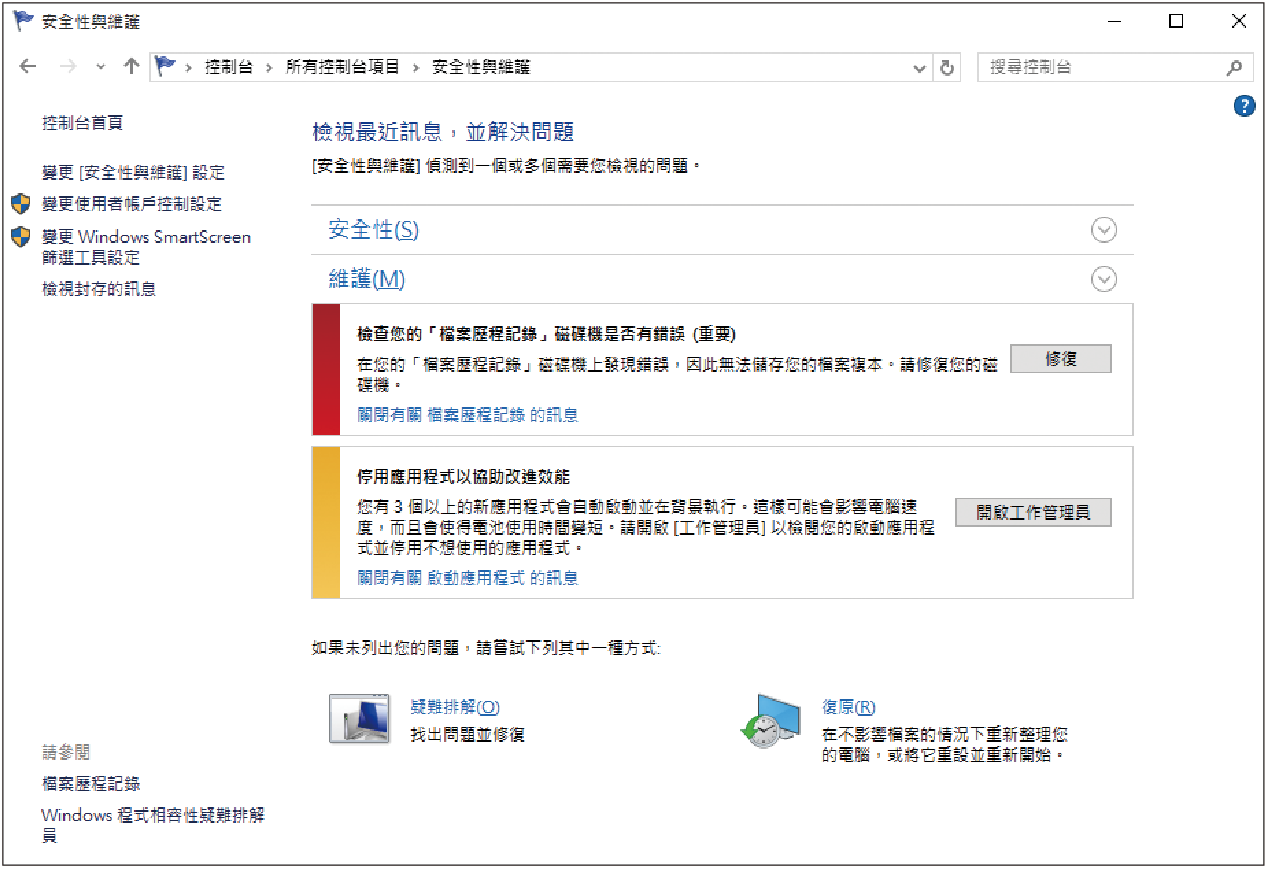Open the recent locations dropdown arrow
This screenshot has width=1268, height=869.
[x=100, y=68]
